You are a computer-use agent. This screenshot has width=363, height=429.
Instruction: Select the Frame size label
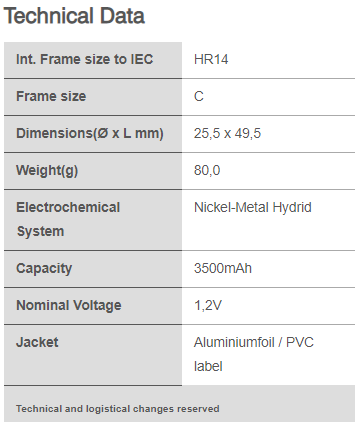click(x=51, y=97)
